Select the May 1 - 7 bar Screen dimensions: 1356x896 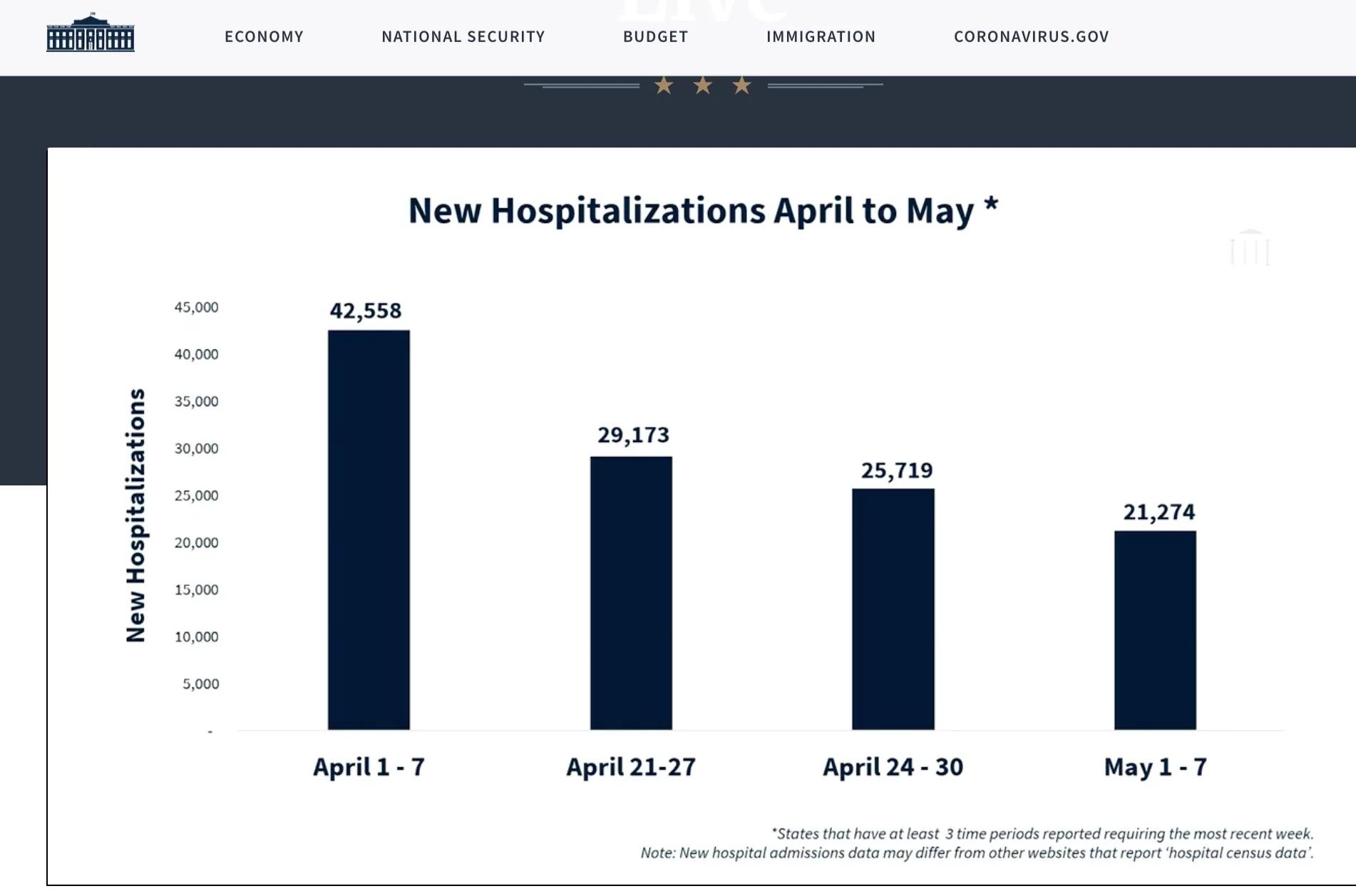1155,630
